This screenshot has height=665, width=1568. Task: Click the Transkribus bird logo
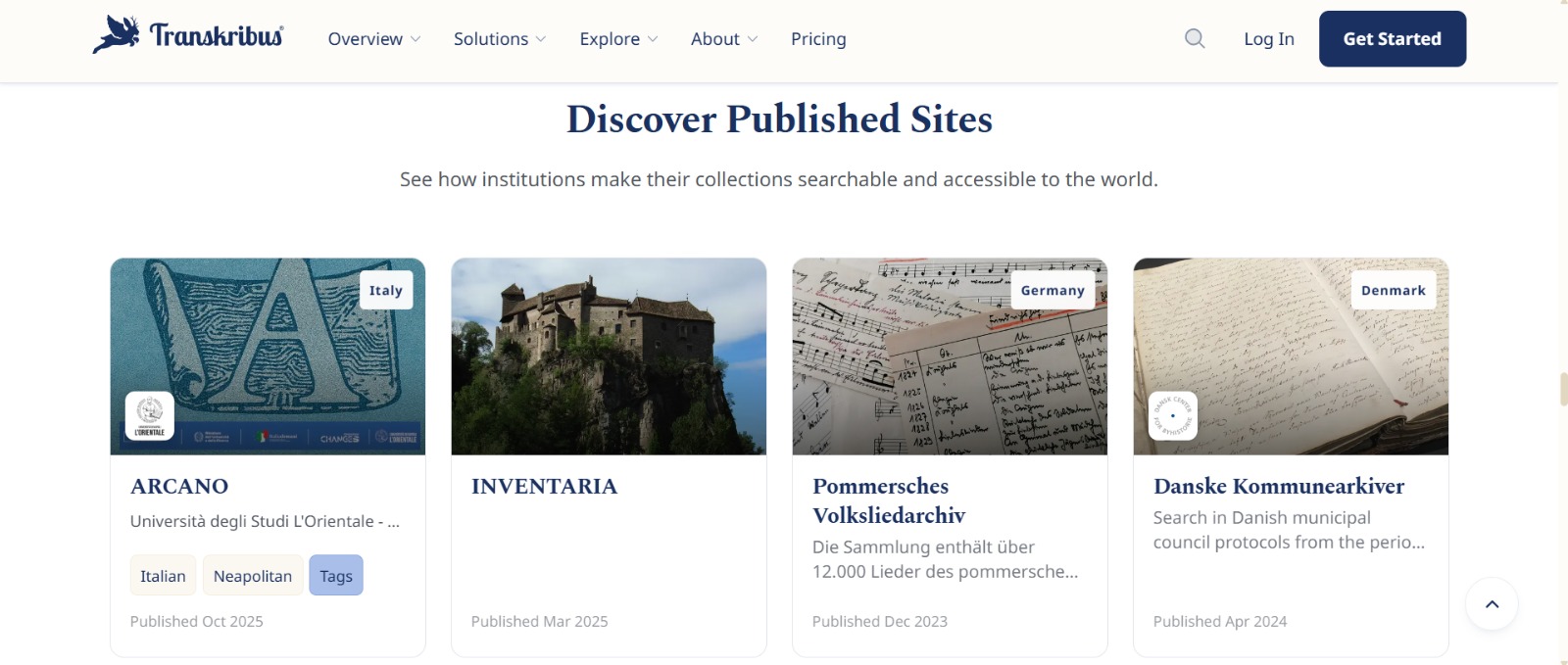[x=117, y=34]
